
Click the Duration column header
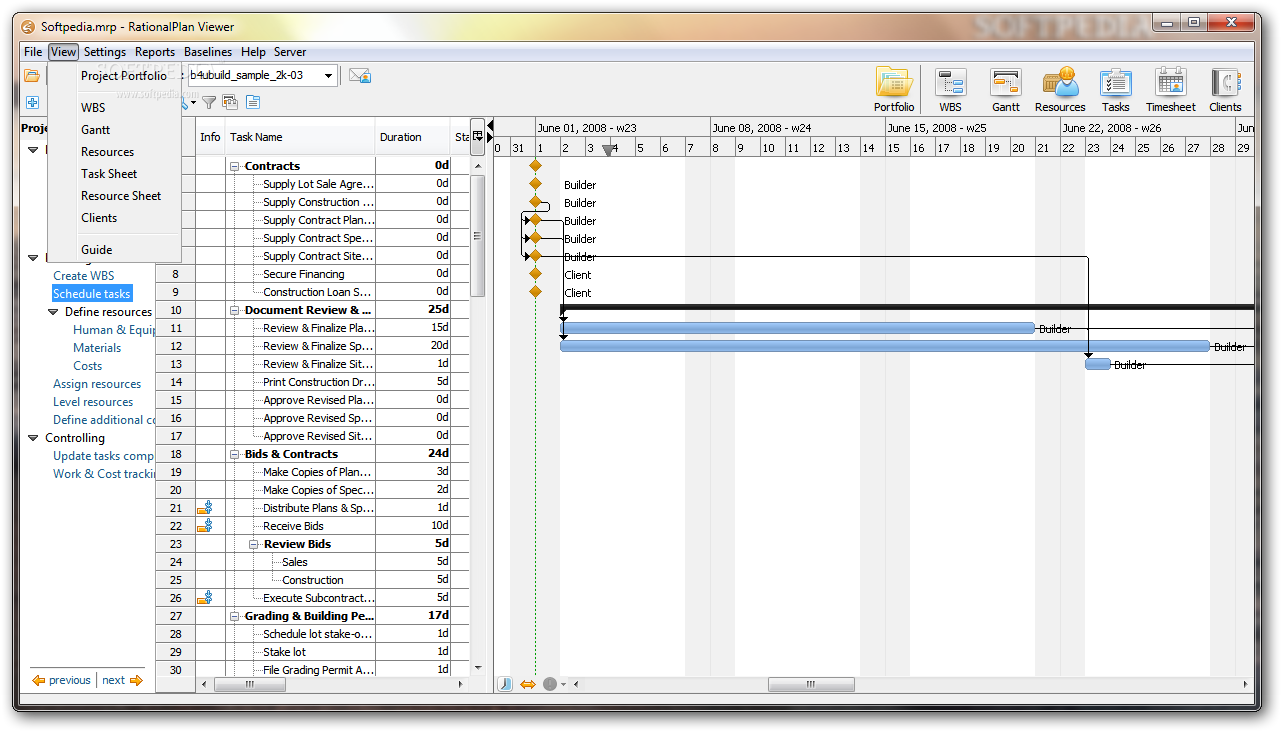(413, 137)
